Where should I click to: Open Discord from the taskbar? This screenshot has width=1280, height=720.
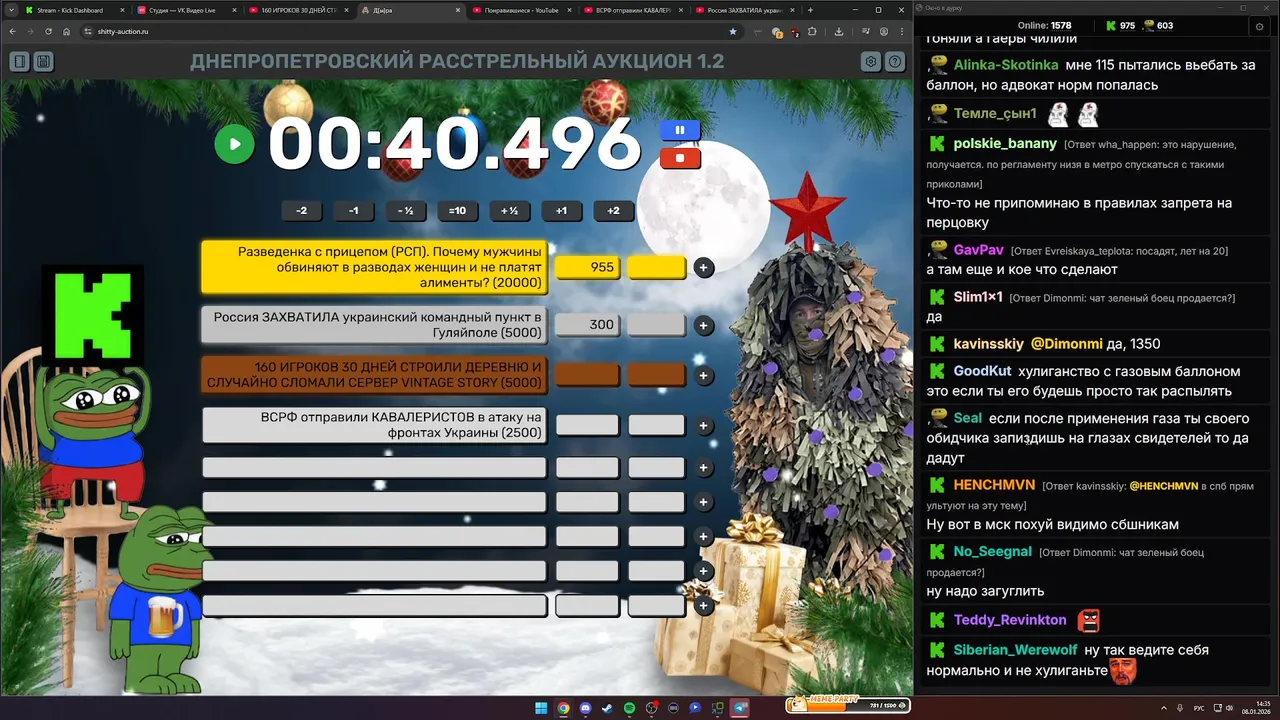coord(585,708)
